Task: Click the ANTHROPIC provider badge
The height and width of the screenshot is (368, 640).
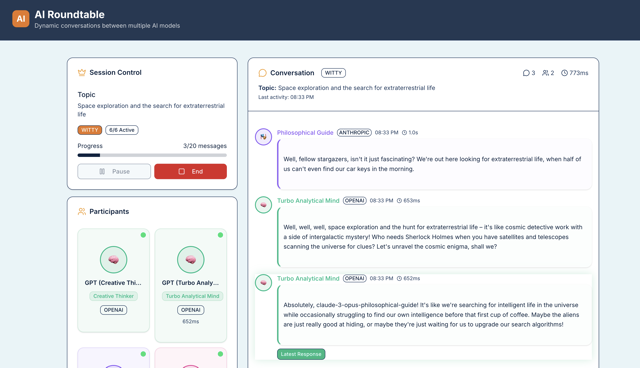Action: (354, 133)
